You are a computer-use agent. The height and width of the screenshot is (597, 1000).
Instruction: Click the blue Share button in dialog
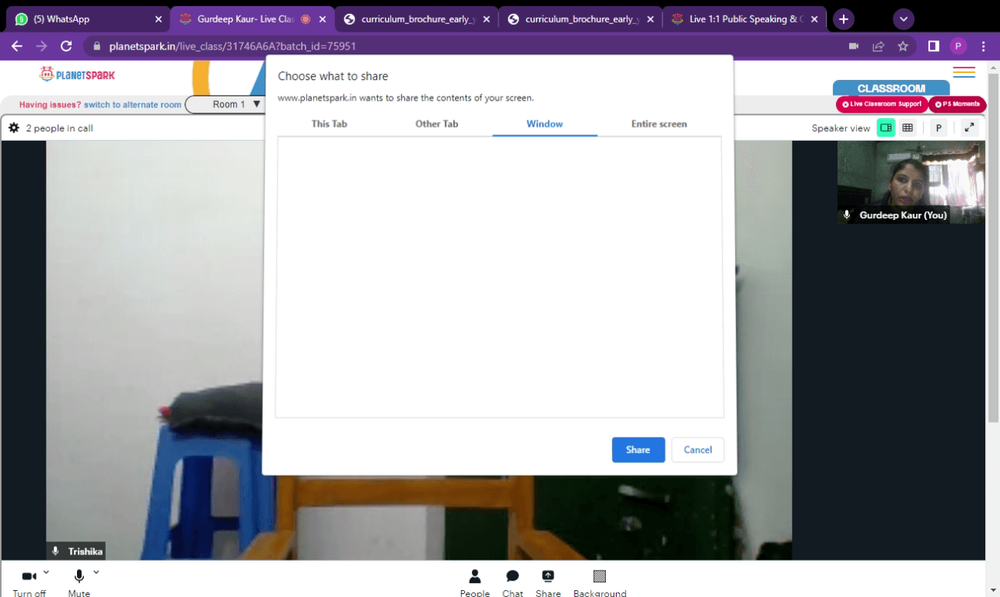[x=638, y=450]
